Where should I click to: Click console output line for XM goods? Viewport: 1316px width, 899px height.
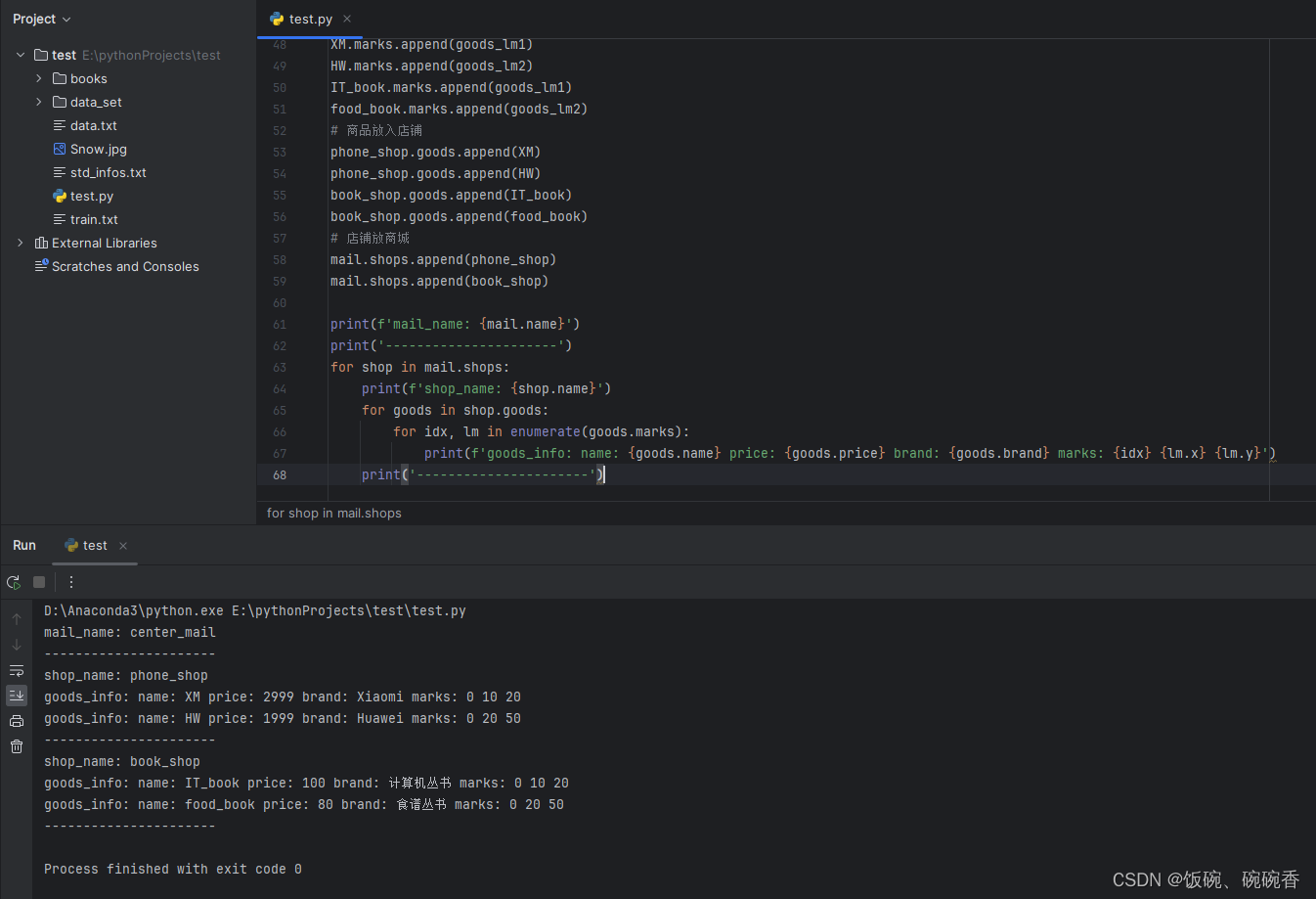[283, 697]
